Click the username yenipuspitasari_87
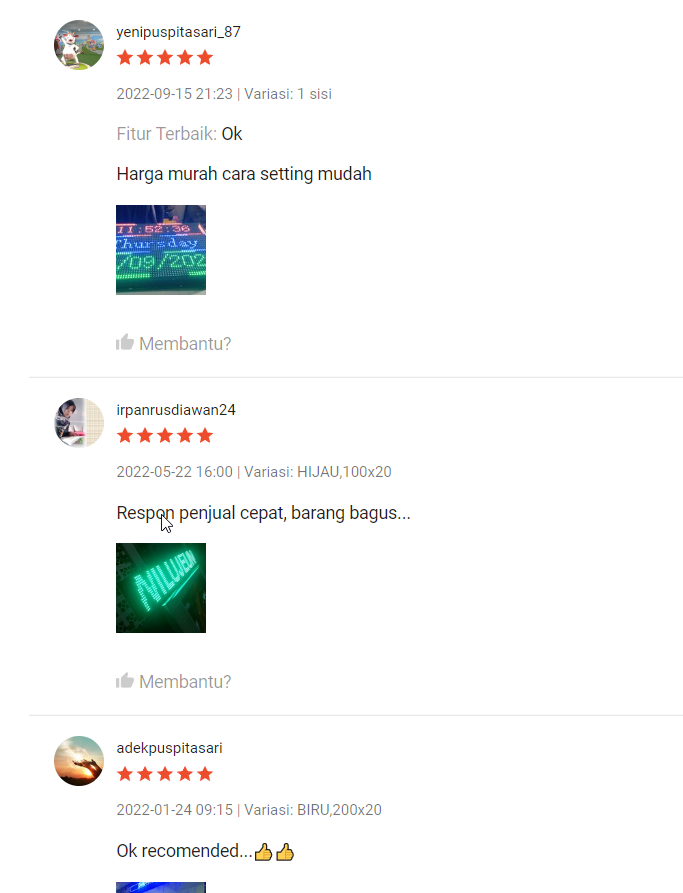This screenshot has height=893, width=683. [178, 32]
